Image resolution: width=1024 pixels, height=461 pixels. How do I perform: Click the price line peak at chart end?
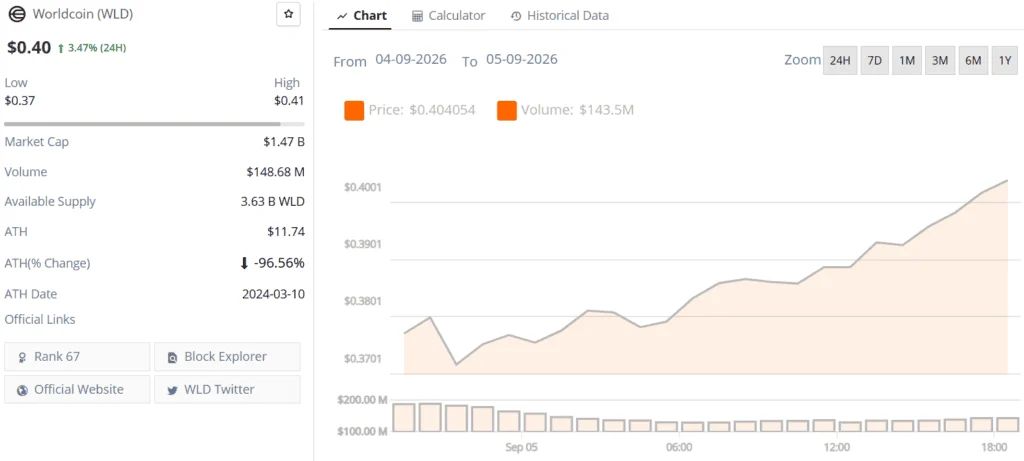pyautogui.click(x=1007, y=180)
